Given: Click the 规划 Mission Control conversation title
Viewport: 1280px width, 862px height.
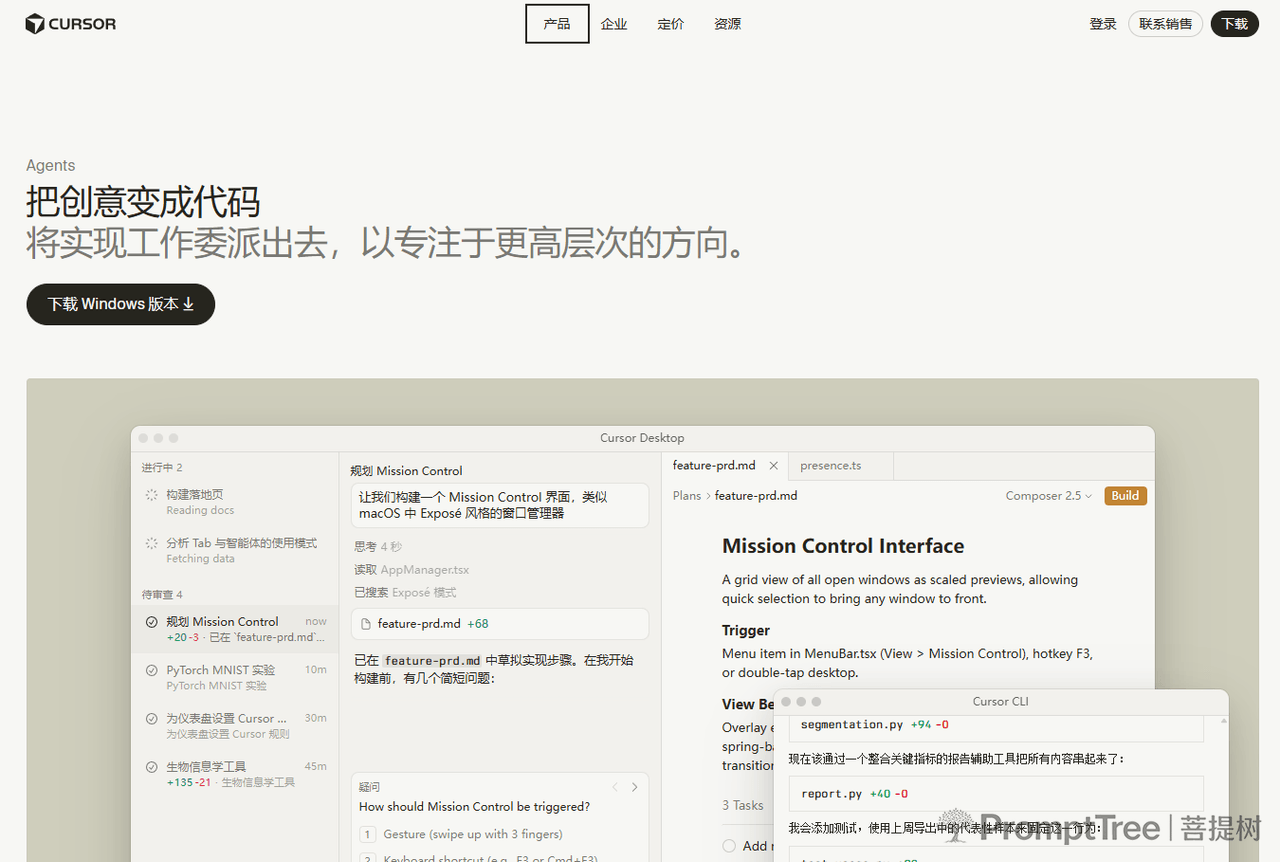Looking at the screenshot, I should 406,471.
